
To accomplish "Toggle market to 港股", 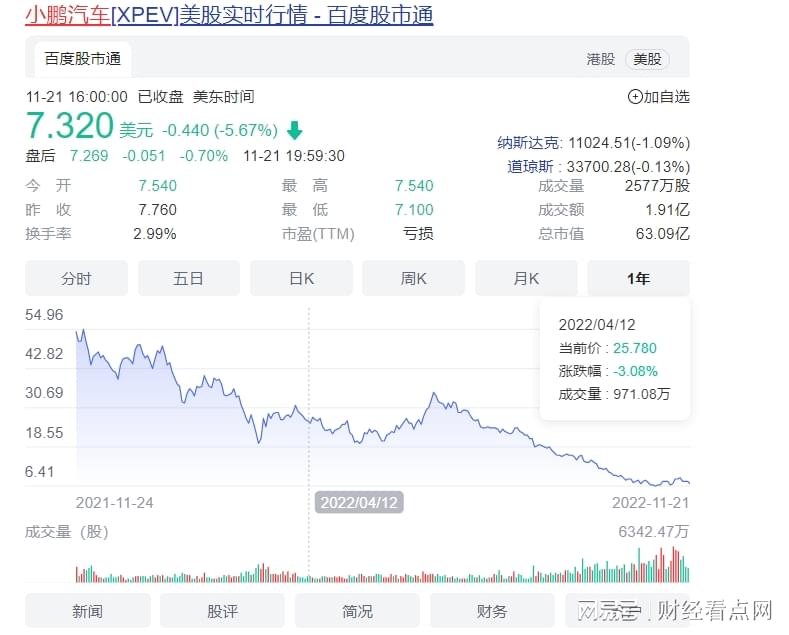I will pos(600,59).
